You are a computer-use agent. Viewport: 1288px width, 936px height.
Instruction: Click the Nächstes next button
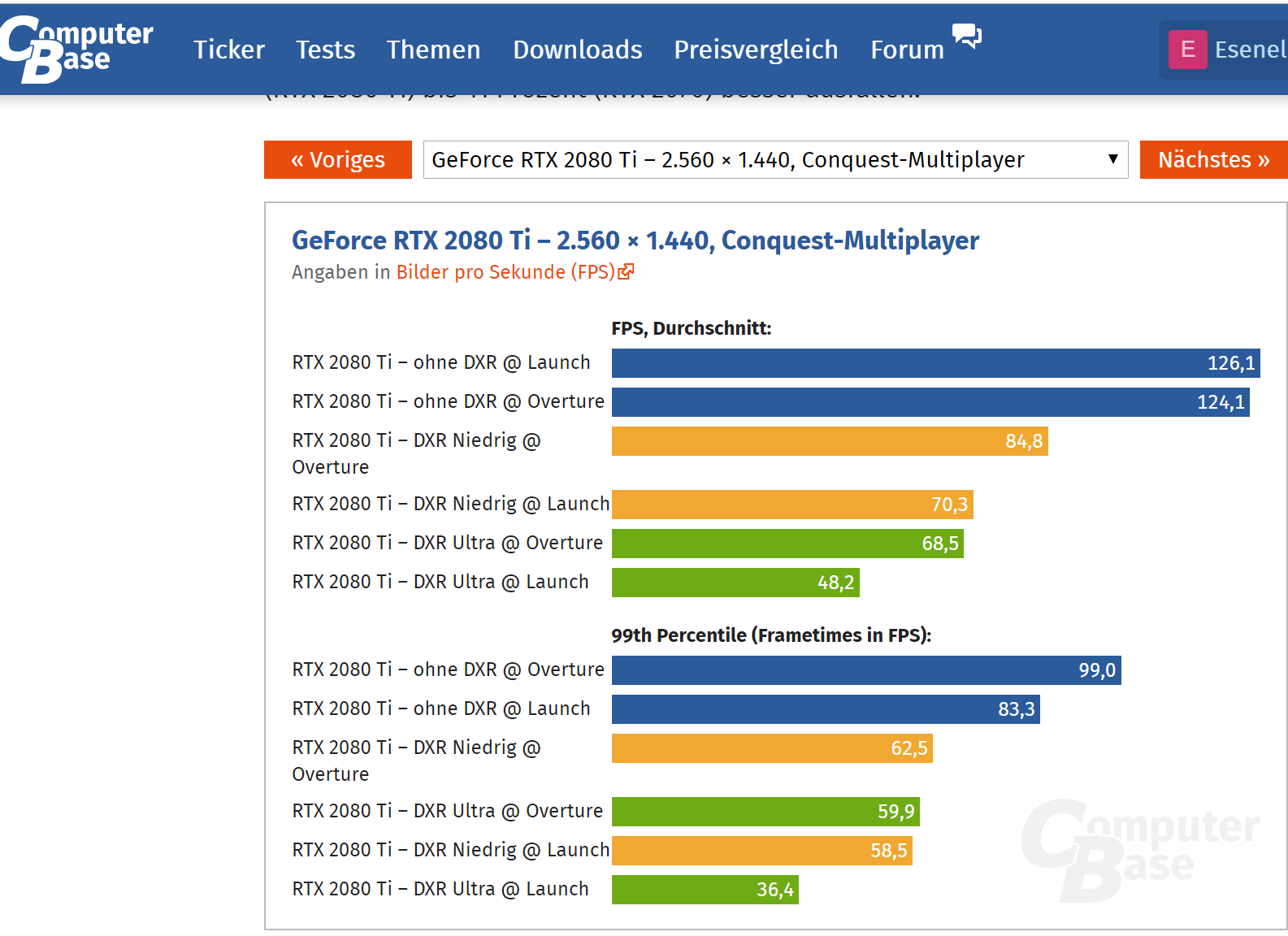(1213, 159)
